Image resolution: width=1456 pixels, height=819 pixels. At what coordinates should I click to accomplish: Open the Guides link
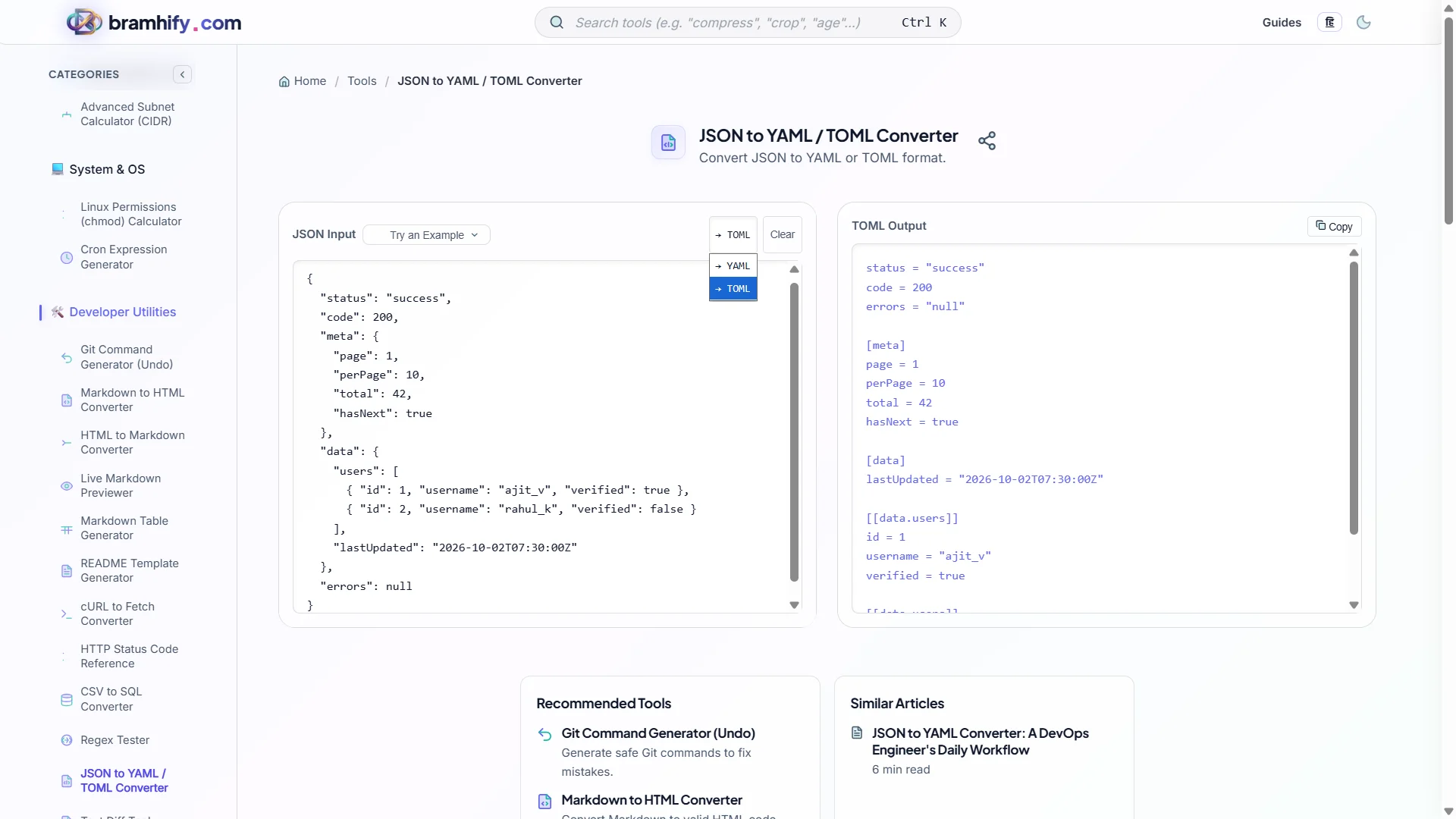coord(1282,23)
